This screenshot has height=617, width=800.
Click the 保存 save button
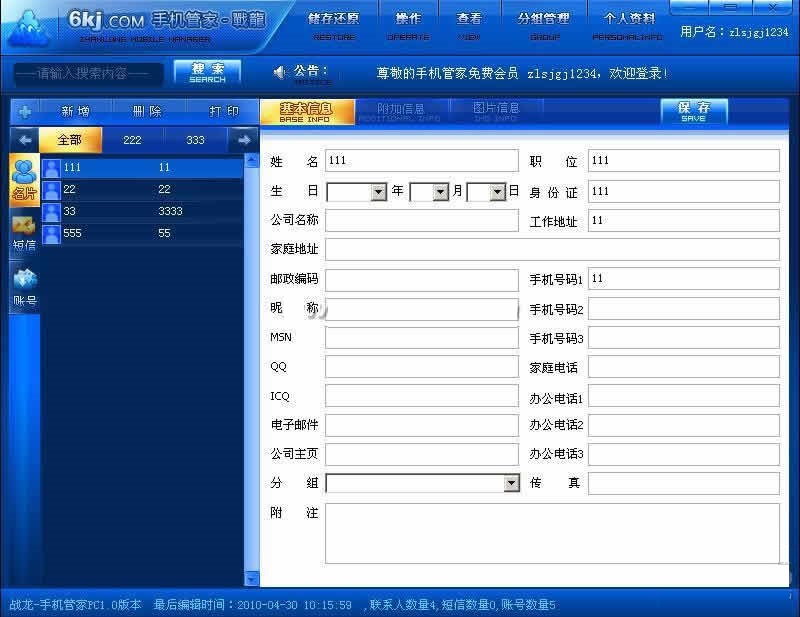pos(694,111)
